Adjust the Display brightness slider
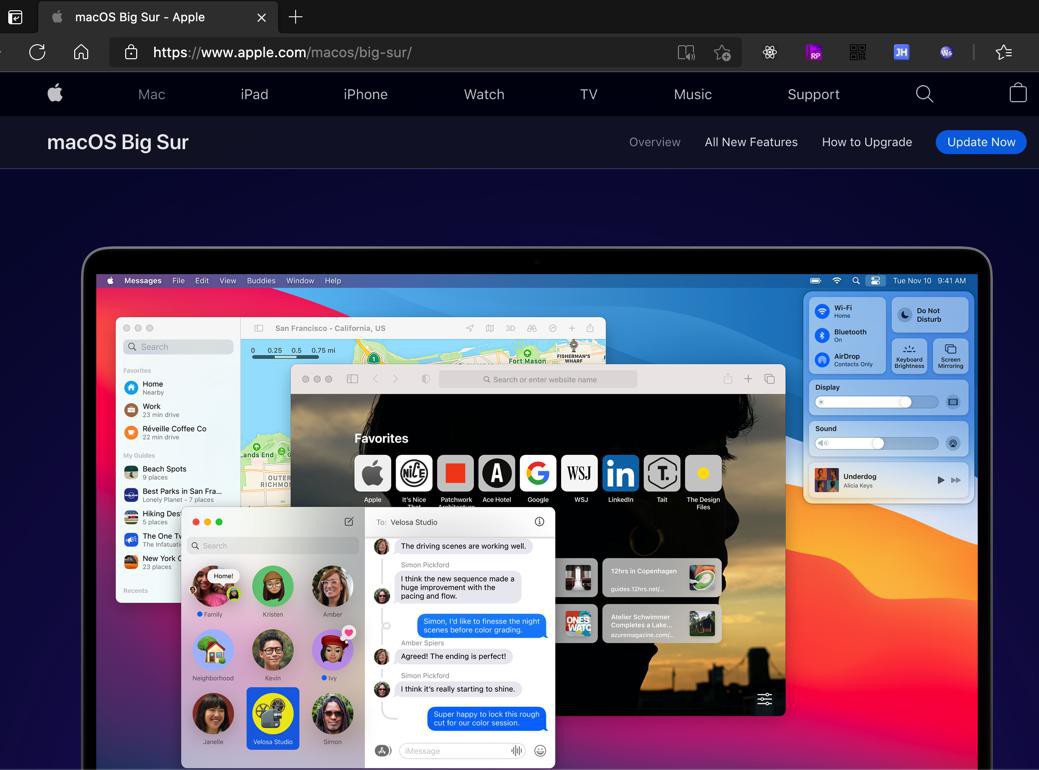This screenshot has height=770, width=1039. click(877, 402)
